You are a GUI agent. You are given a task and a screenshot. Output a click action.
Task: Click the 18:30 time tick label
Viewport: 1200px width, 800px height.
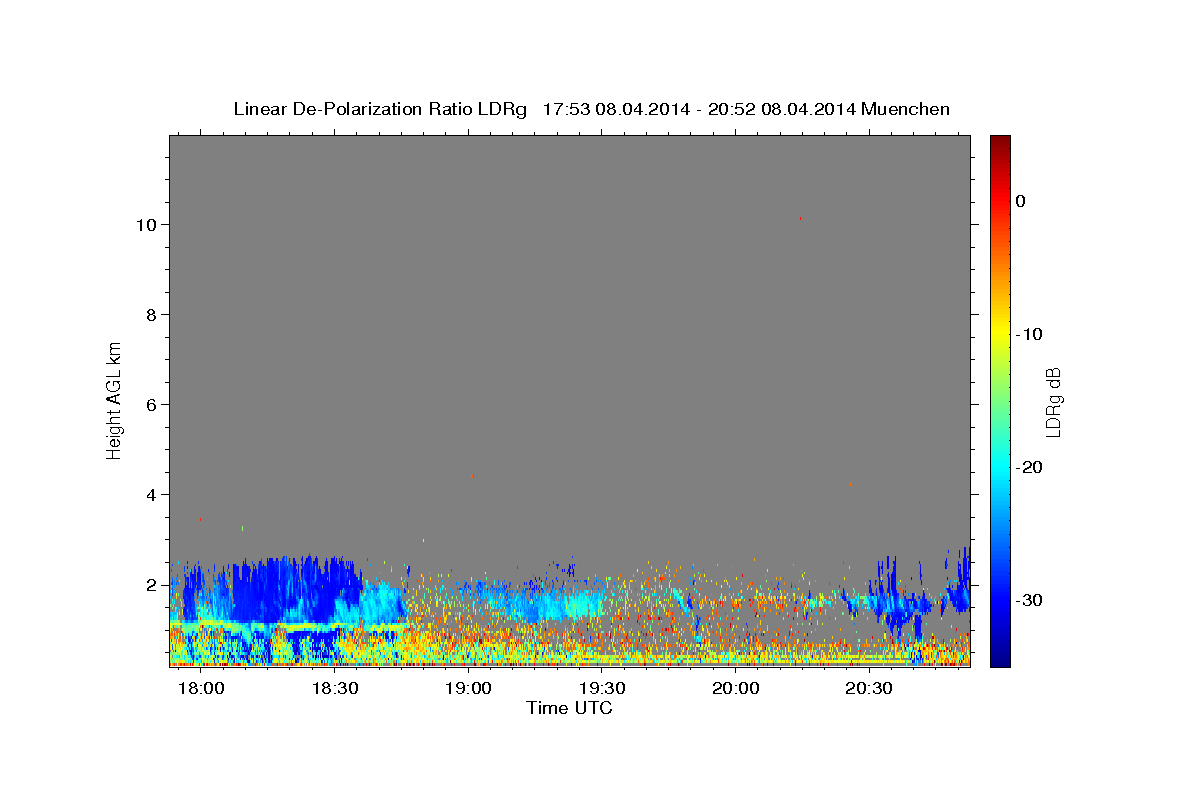point(335,689)
